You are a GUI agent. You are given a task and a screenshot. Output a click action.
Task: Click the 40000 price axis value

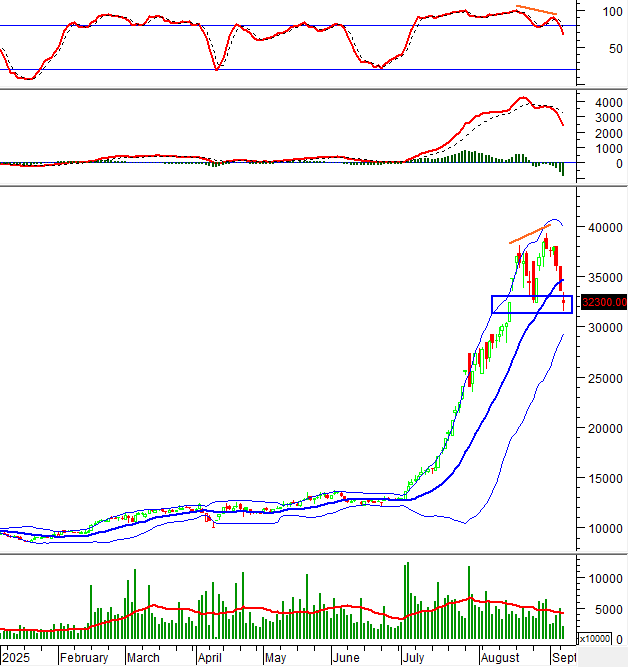pos(605,228)
